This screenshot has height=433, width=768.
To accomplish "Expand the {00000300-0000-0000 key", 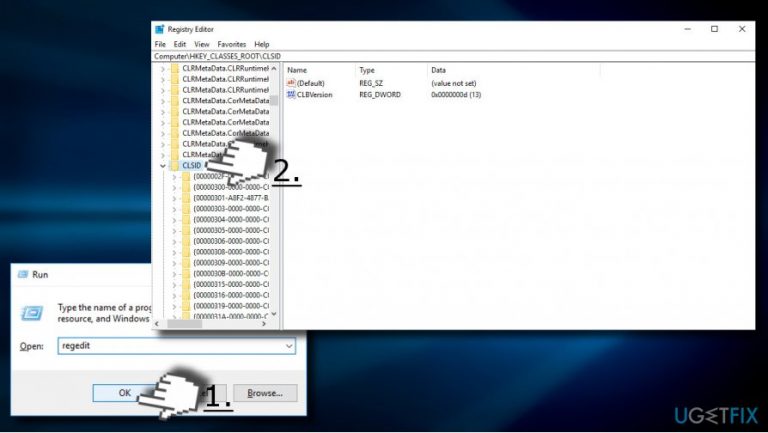I will click(x=174, y=187).
